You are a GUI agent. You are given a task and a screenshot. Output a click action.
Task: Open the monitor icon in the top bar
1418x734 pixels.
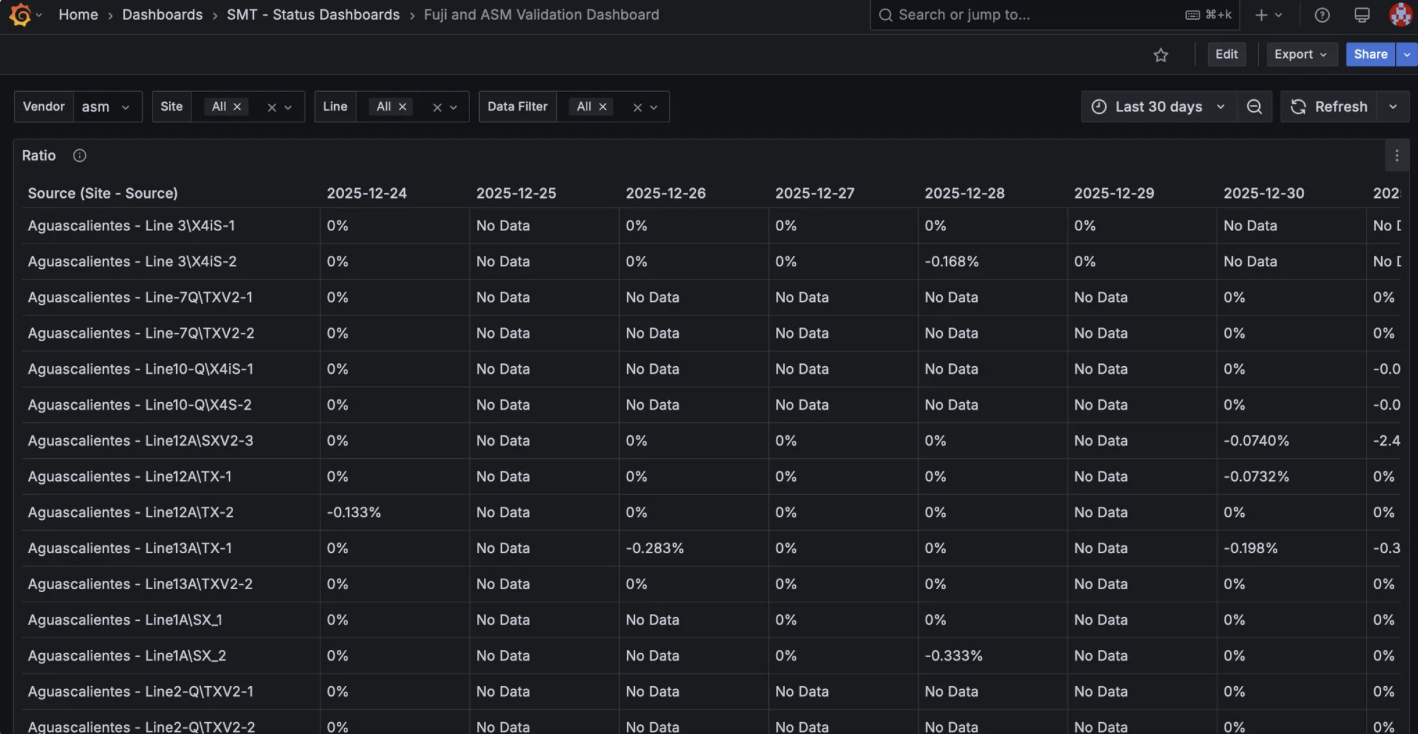tap(1361, 14)
